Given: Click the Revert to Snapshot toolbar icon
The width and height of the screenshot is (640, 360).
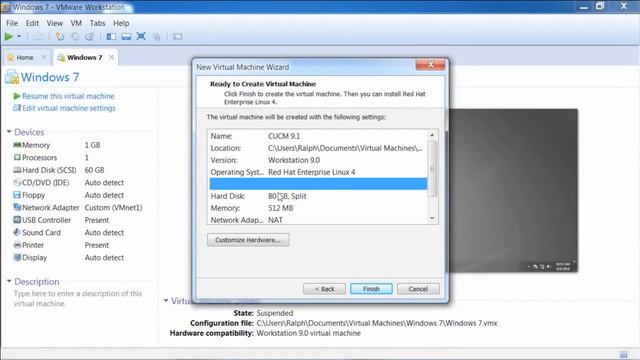Looking at the screenshot, I should pyautogui.click(x=75, y=37).
